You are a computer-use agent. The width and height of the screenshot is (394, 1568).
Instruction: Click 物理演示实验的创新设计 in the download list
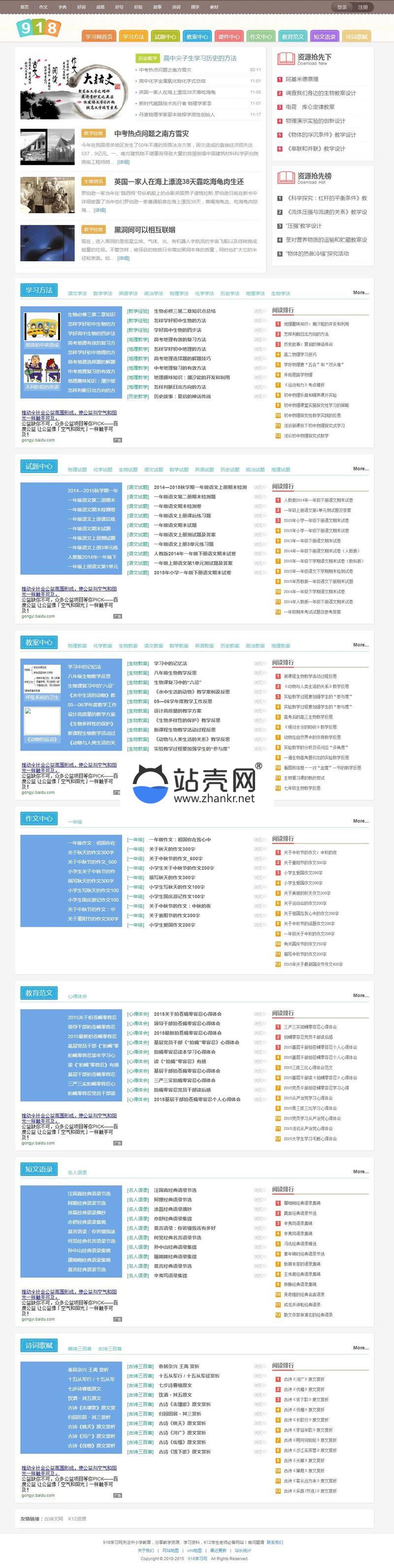[315, 121]
